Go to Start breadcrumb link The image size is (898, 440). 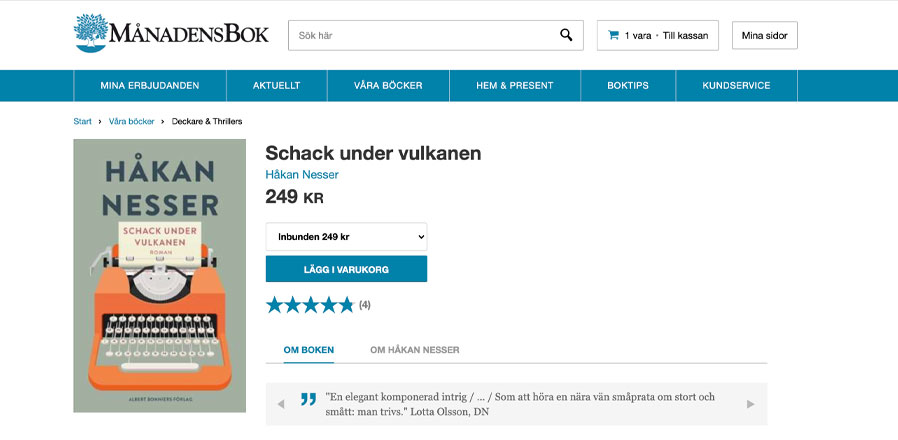click(82, 121)
